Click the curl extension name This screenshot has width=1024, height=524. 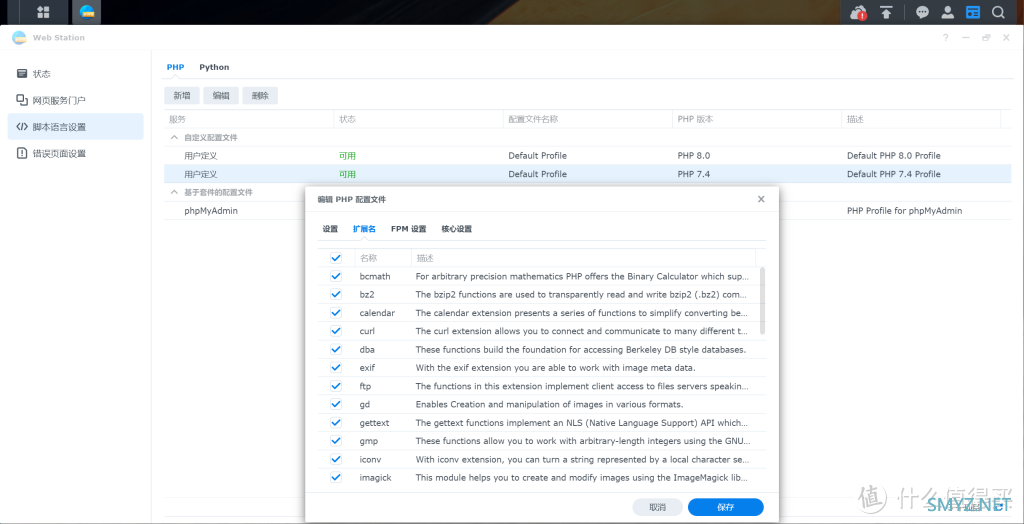tap(367, 331)
